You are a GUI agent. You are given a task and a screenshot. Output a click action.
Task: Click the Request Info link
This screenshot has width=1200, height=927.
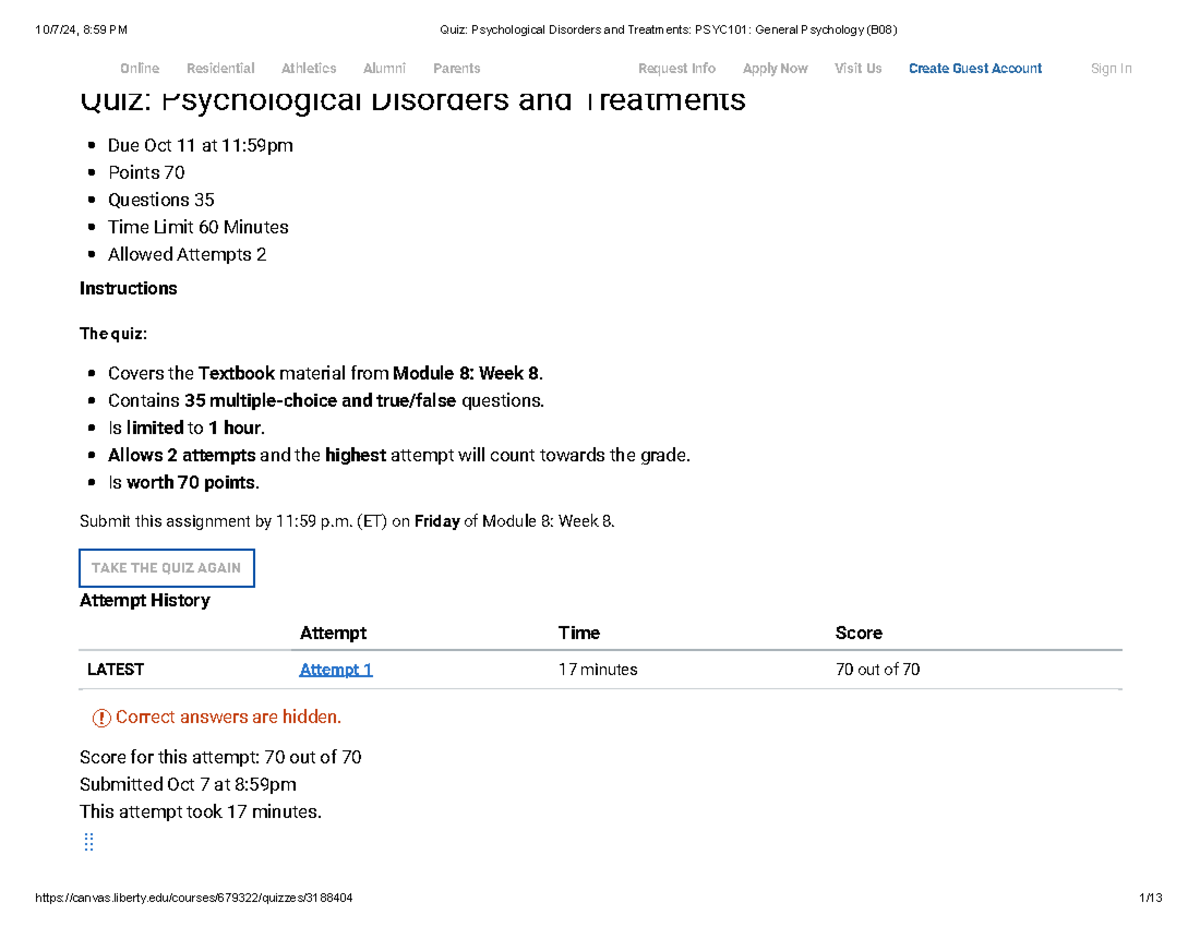(x=676, y=69)
